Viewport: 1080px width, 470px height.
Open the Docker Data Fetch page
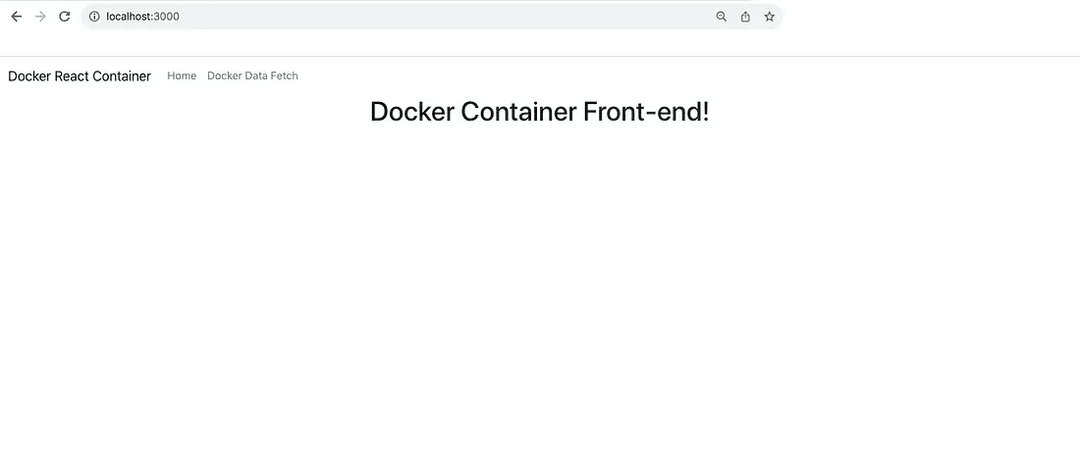pyautogui.click(x=252, y=76)
